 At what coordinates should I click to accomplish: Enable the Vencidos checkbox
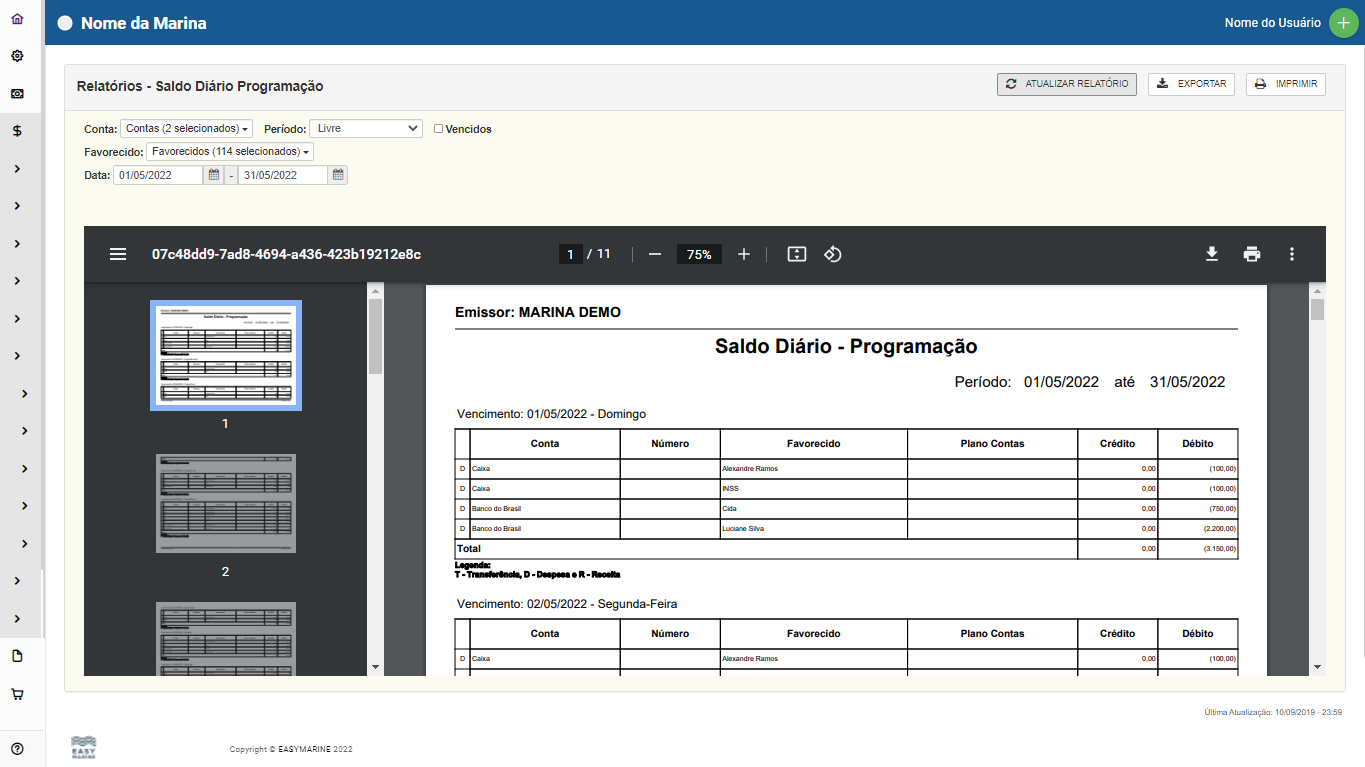[x=438, y=129]
